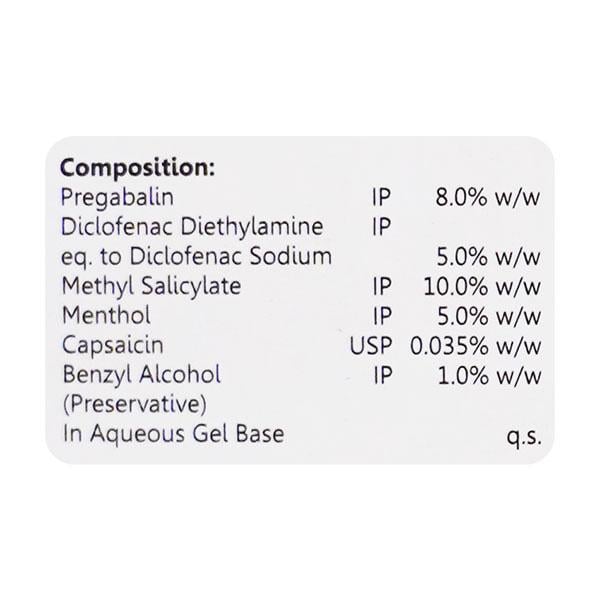Click the 8.0% w/w value

click(488, 197)
